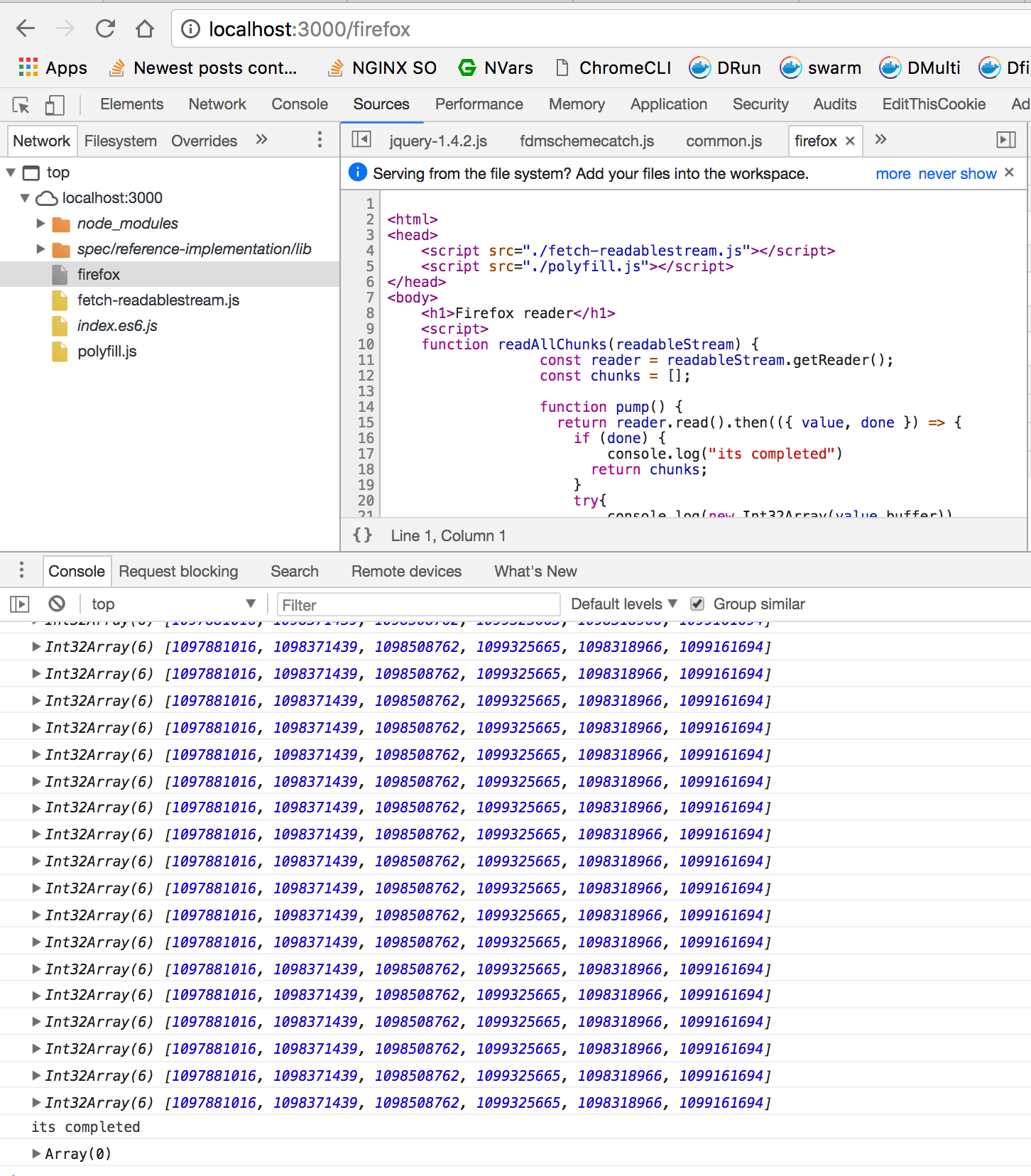Open the navigator pane three-dot menu
The height and width of the screenshot is (1176, 1031).
(x=320, y=140)
